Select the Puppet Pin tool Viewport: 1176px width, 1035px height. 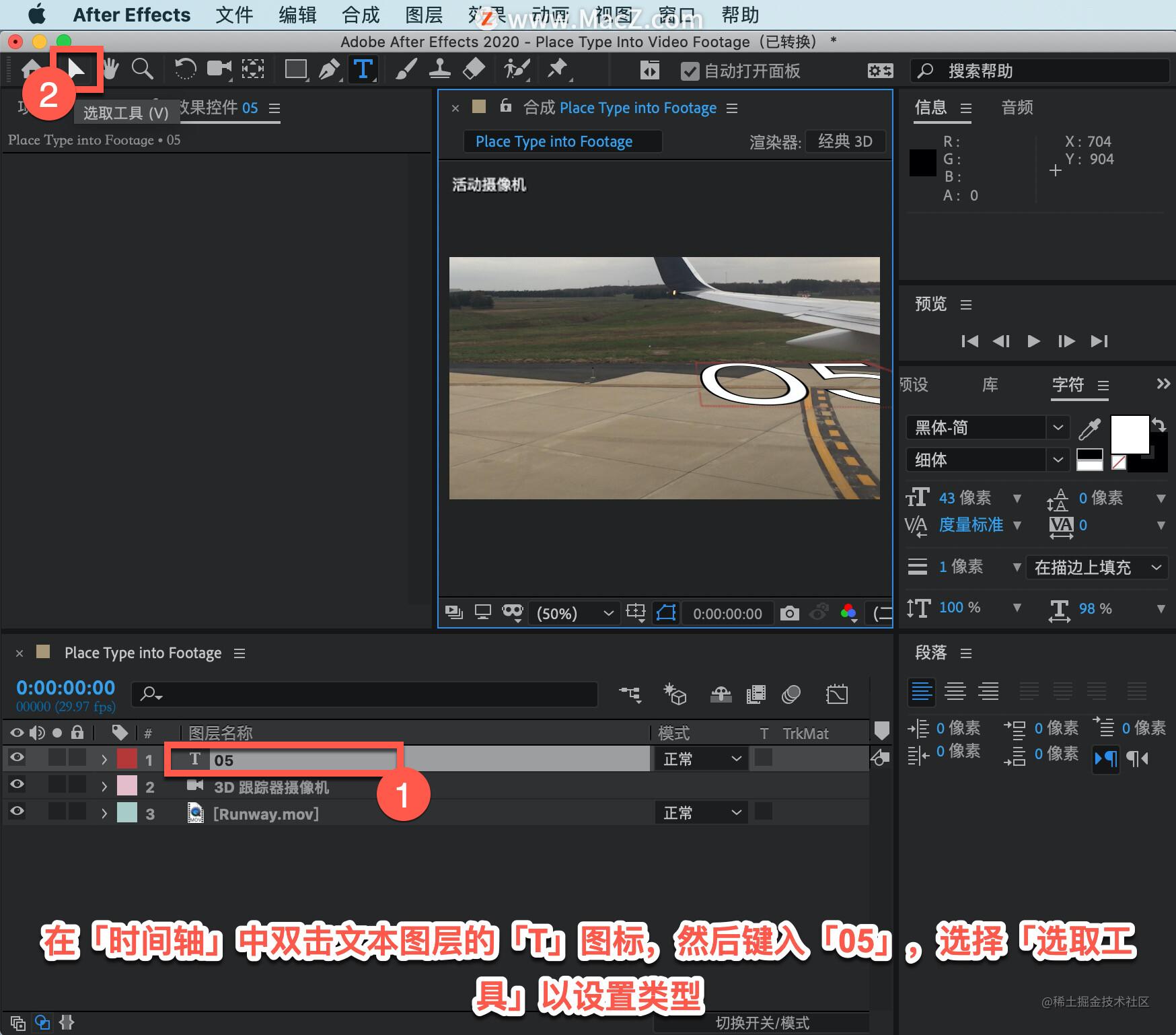click(558, 69)
